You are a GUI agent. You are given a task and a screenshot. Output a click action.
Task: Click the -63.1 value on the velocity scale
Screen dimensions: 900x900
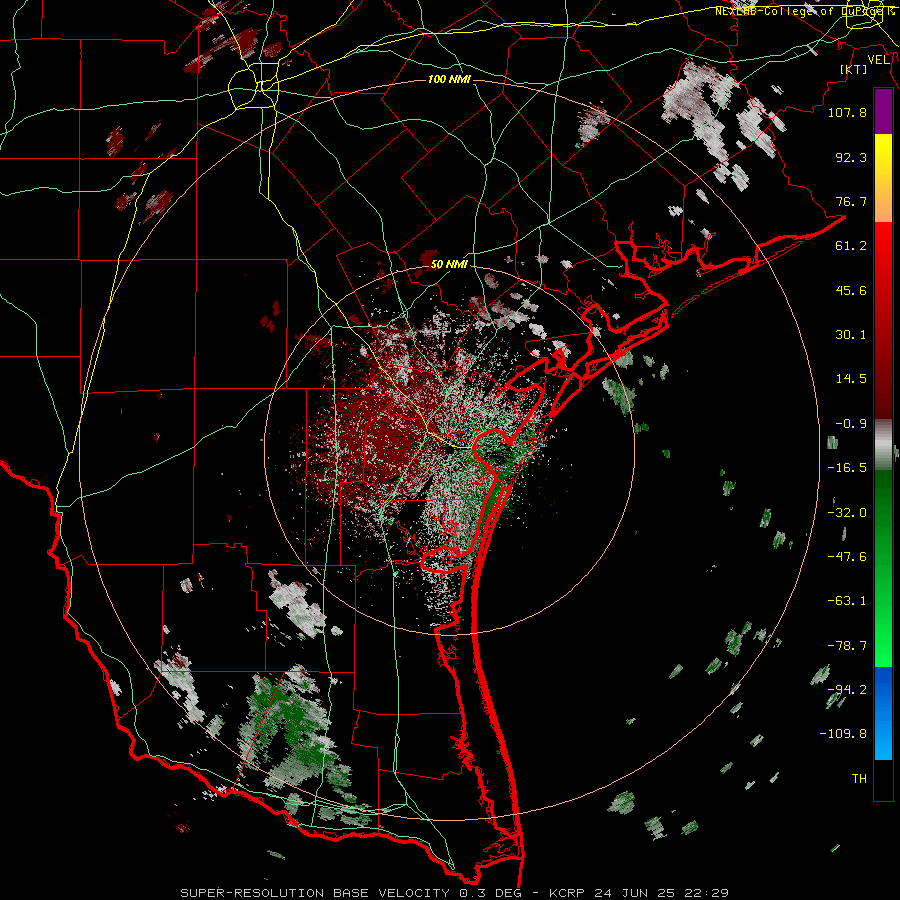847,601
